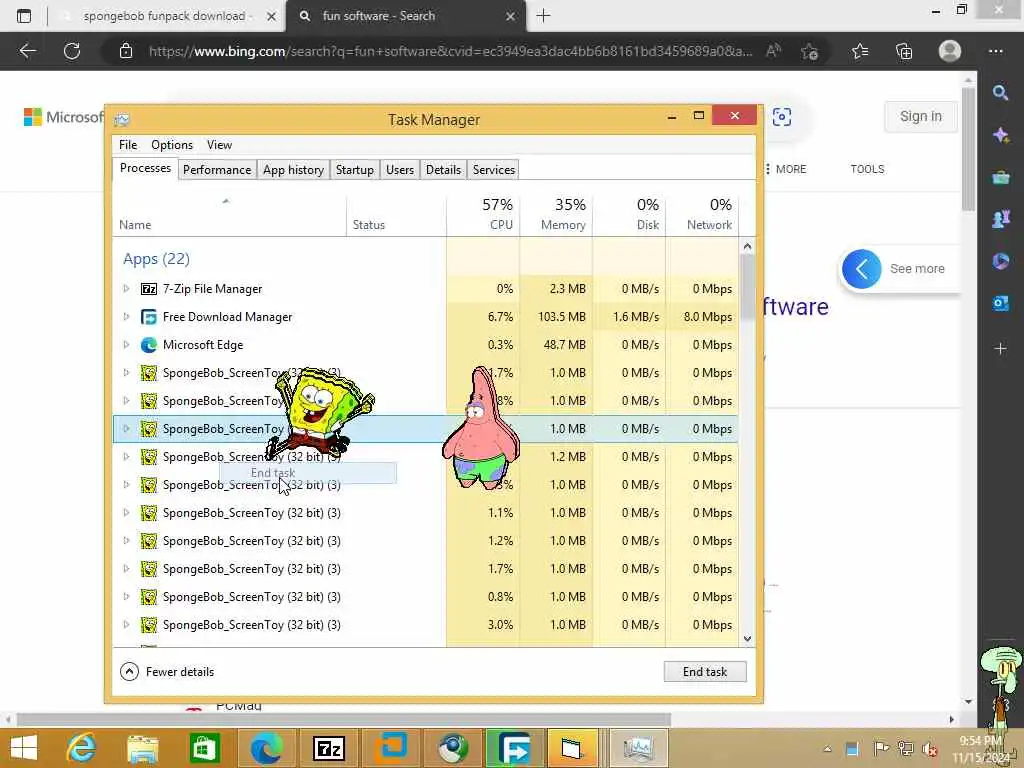Refresh the Bing search page
The width and height of the screenshot is (1024, 768).
pos(72,51)
